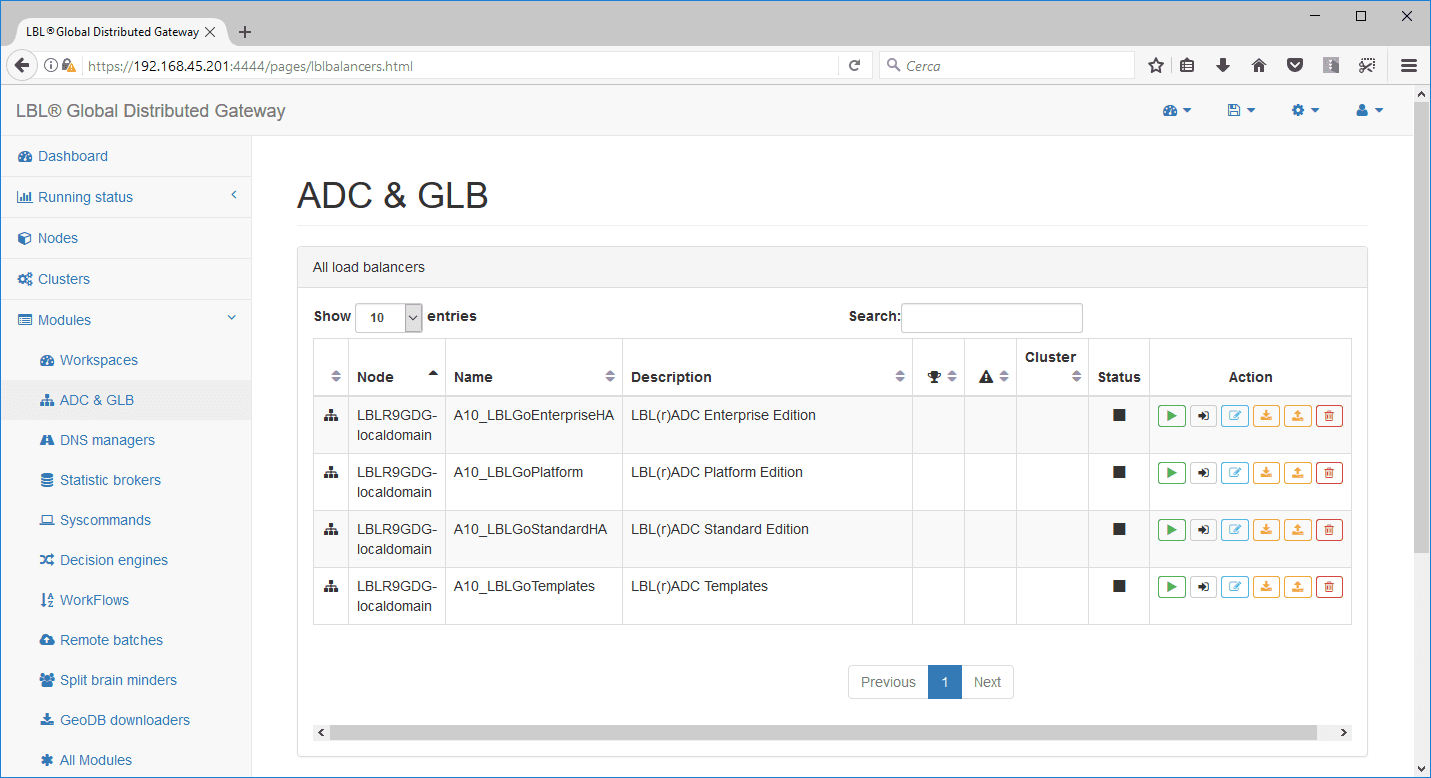Download the A10_LBLGoStandardHA configuration
The width and height of the screenshot is (1431, 778).
click(x=1266, y=530)
